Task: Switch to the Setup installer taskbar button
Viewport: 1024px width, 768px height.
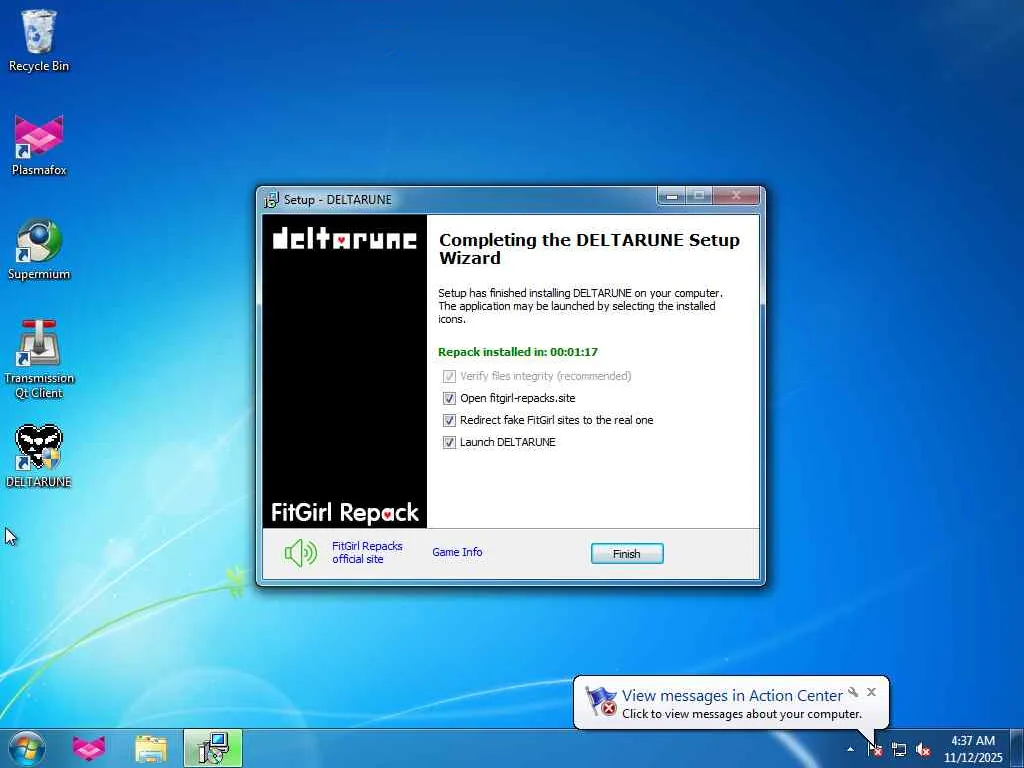Action: click(x=213, y=749)
